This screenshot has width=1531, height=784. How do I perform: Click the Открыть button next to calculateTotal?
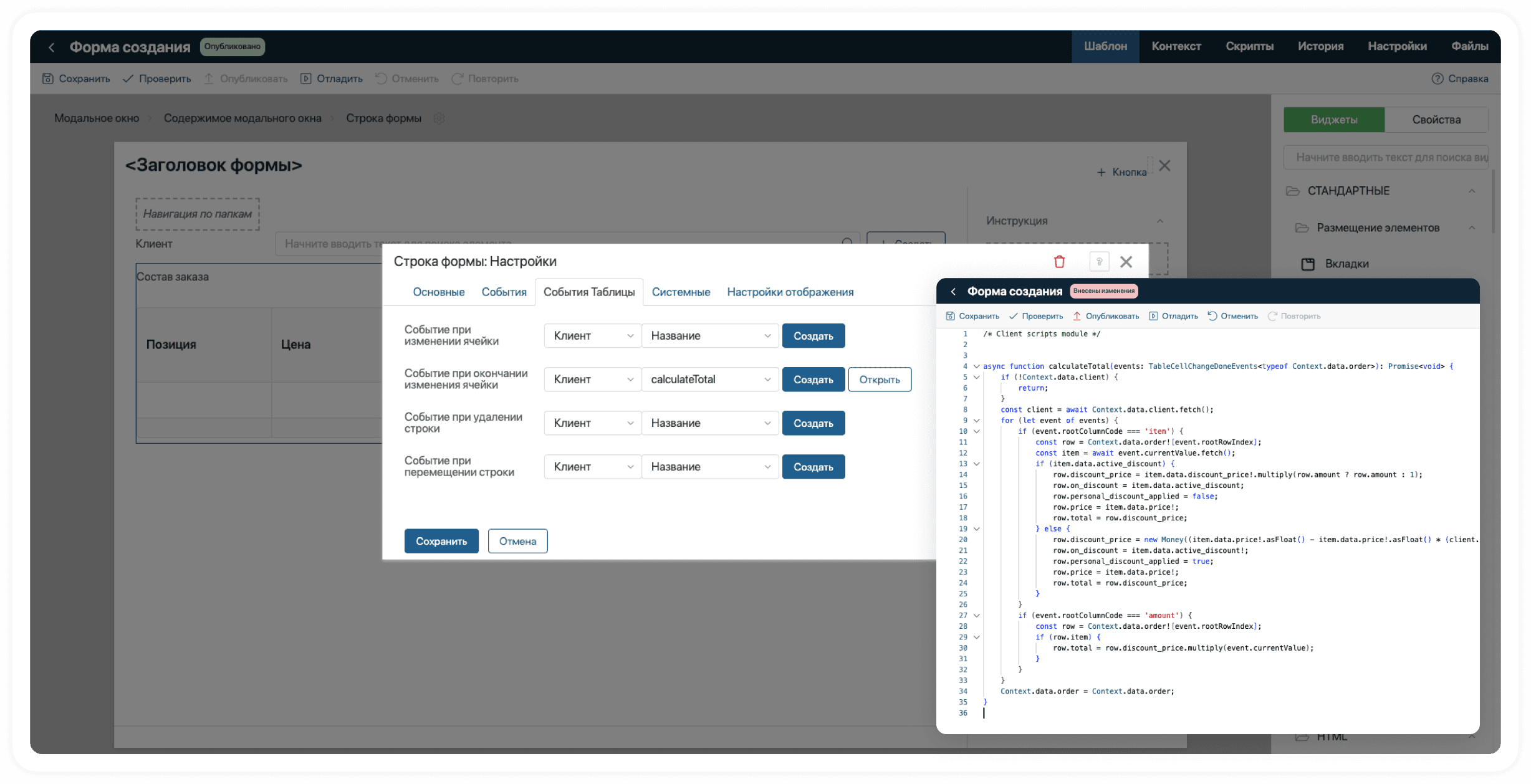point(879,380)
